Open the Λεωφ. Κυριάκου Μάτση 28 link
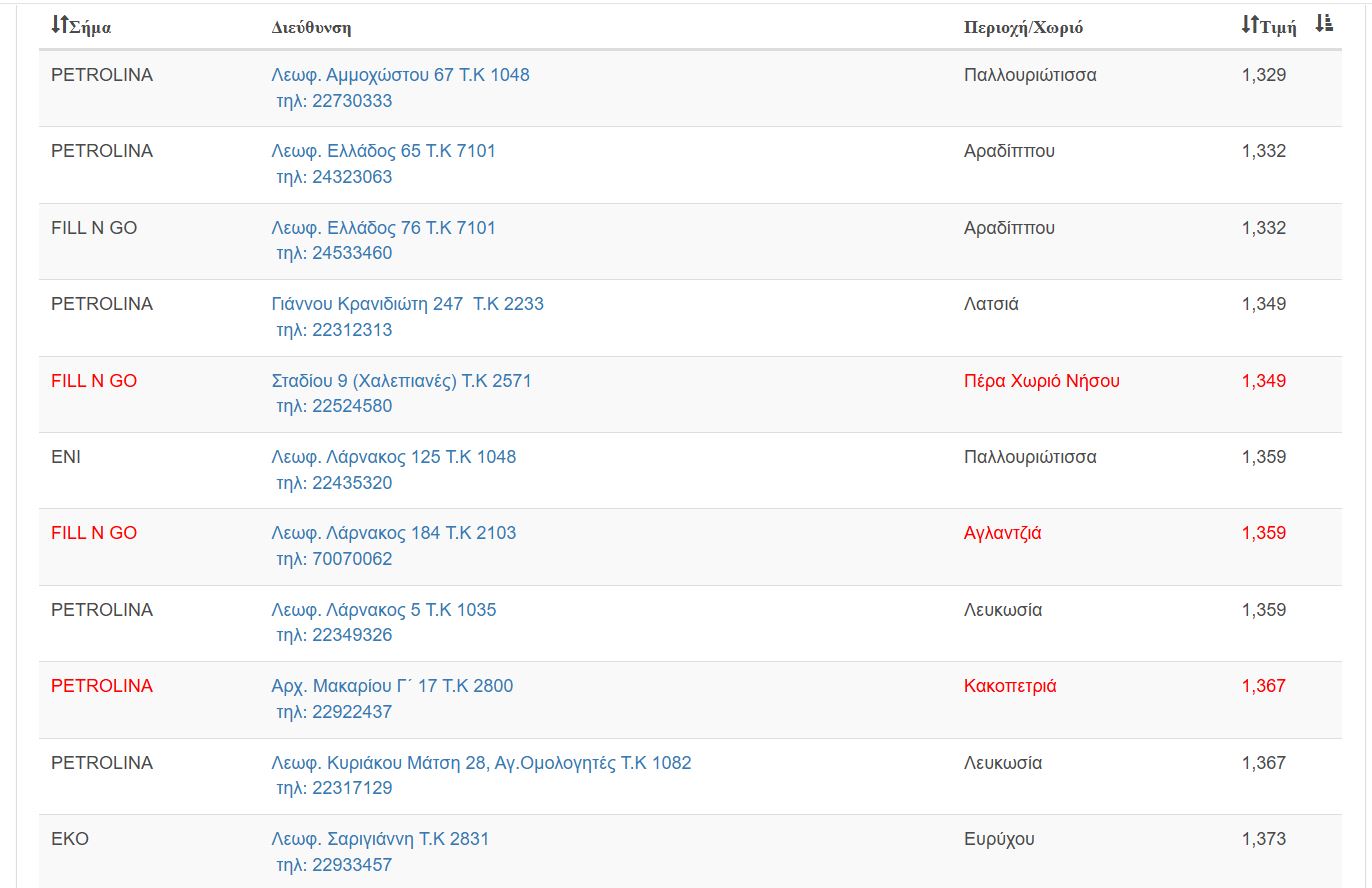The width and height of the screenshot is (1372, 888). [481, 763]
